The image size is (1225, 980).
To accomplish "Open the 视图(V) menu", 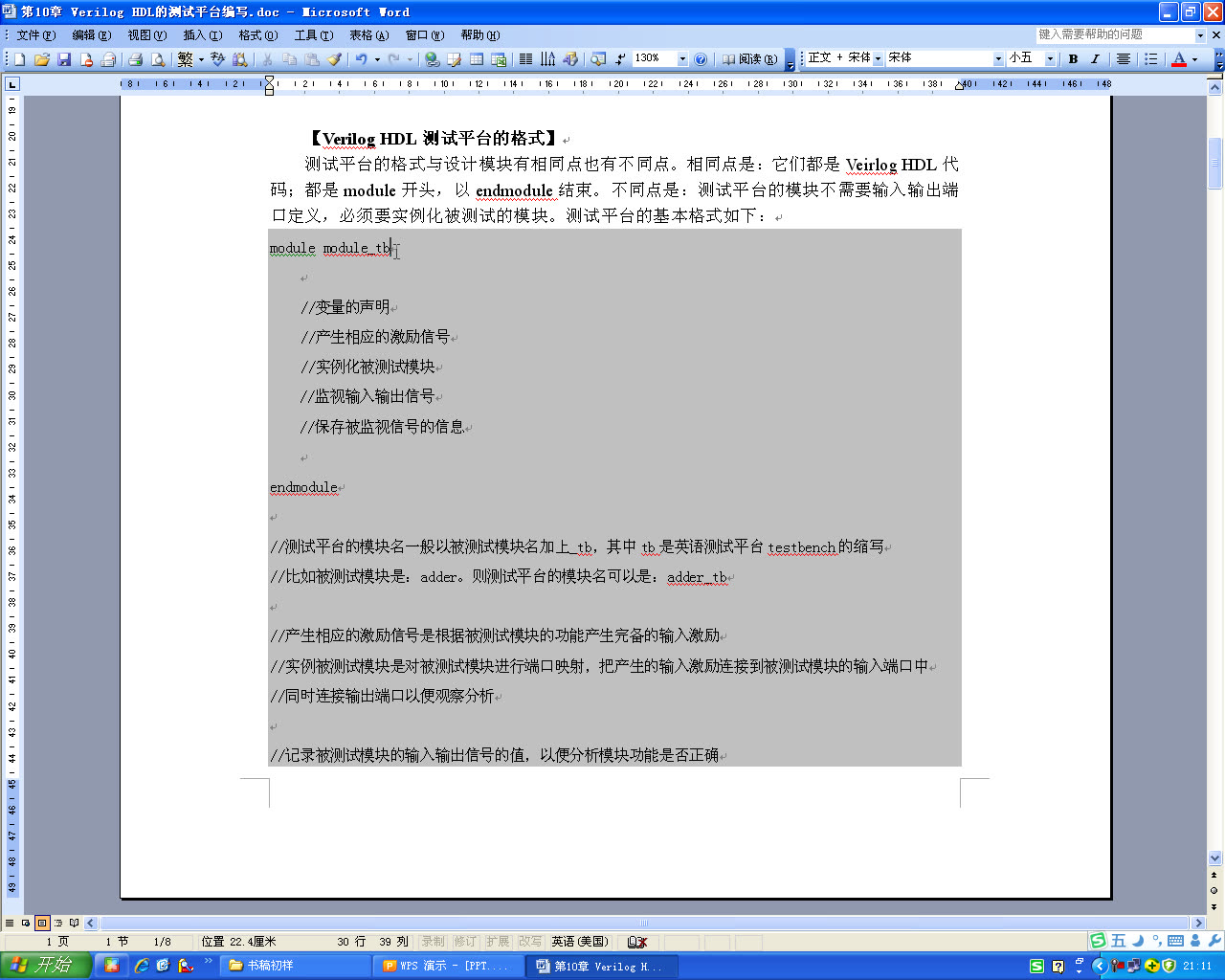I will point(147,35).
